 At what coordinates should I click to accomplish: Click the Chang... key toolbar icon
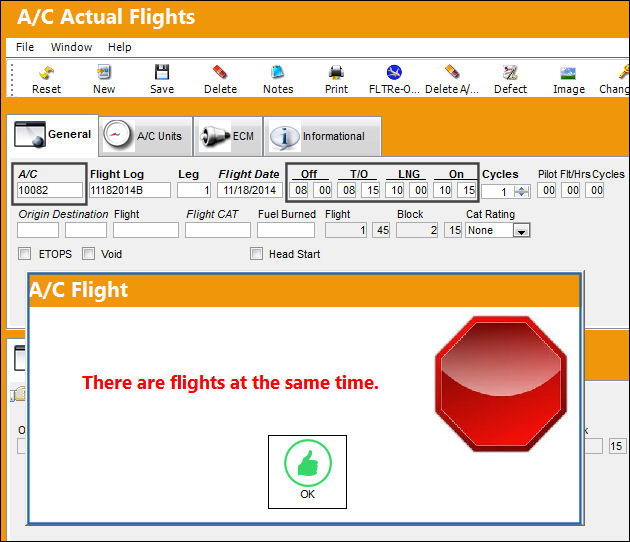[x=615, y=80]
